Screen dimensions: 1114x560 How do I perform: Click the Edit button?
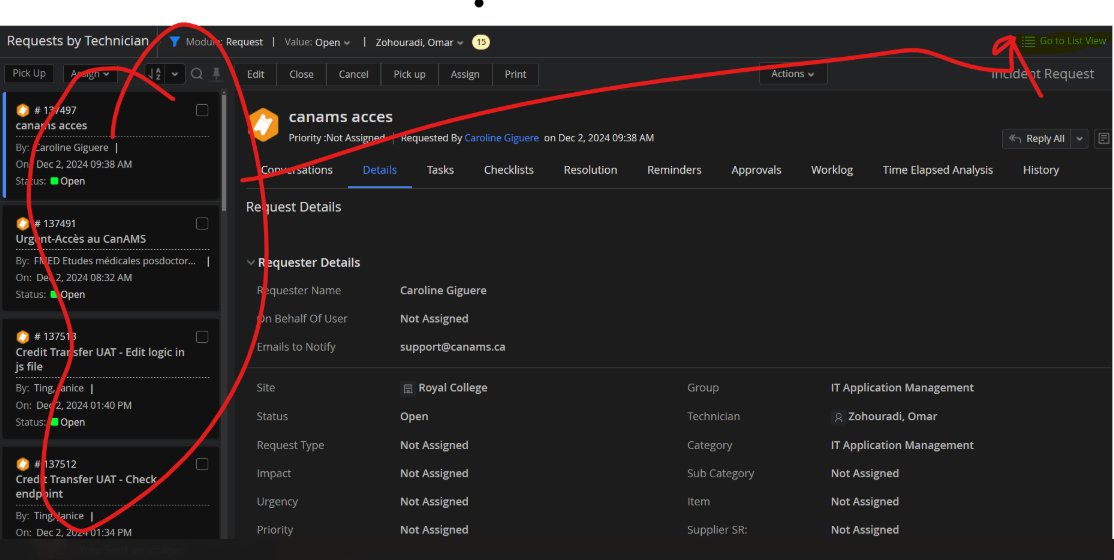click(256, 74)
